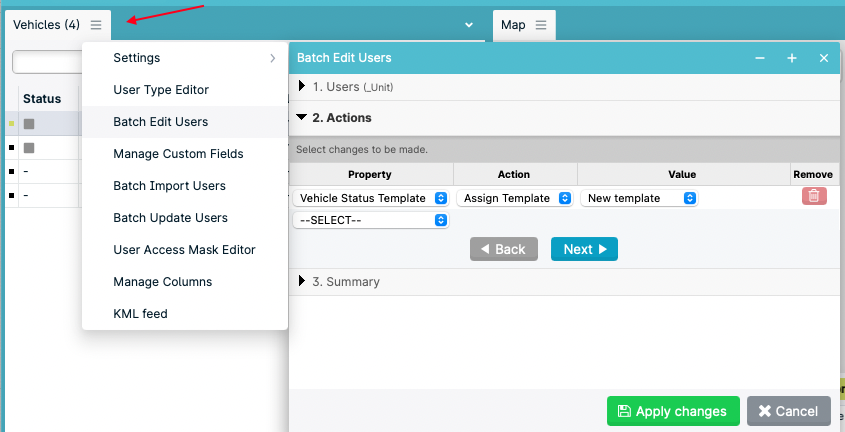
Task: Click the blue Next button
Action: click(584, 249)
